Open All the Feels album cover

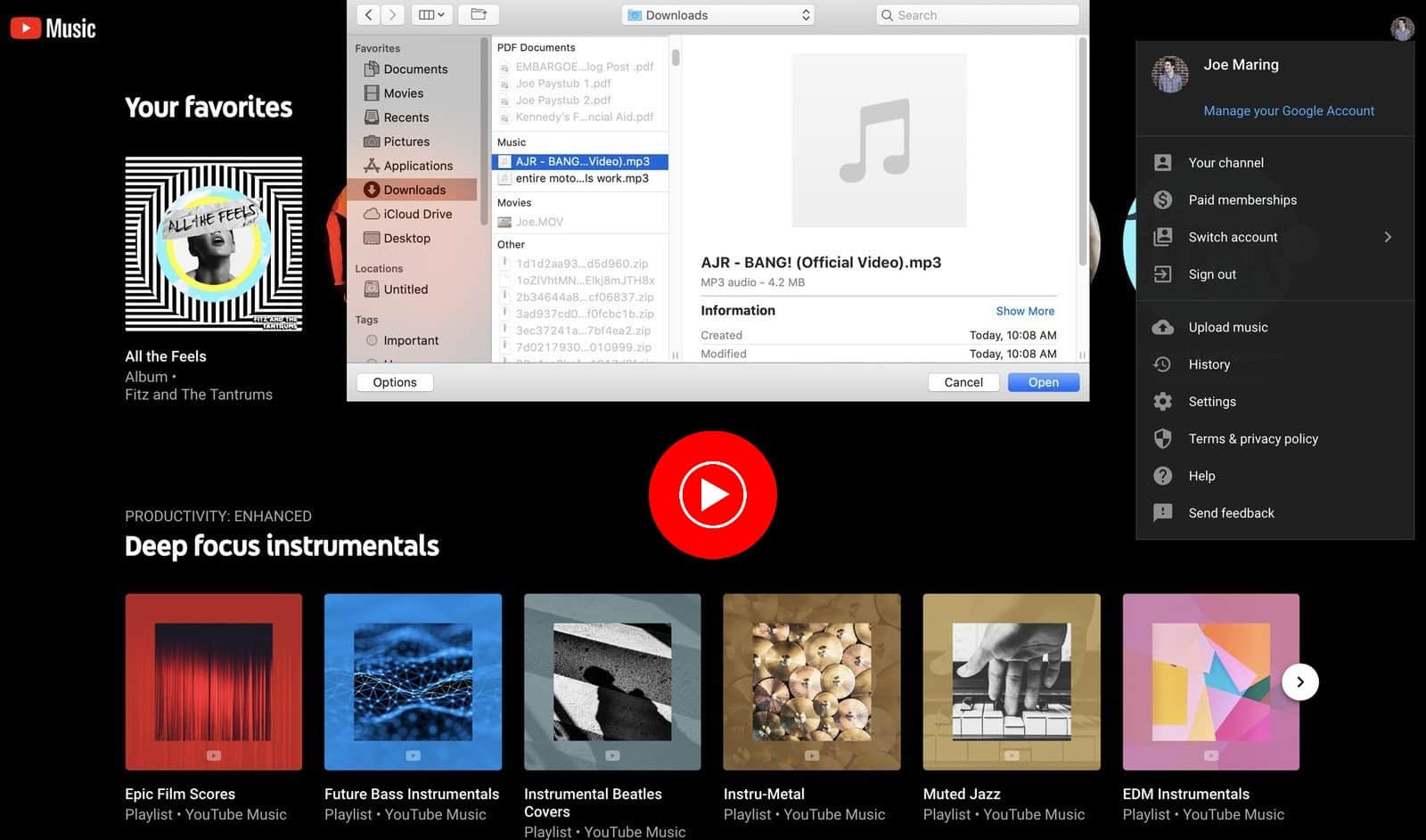[214, 244]
